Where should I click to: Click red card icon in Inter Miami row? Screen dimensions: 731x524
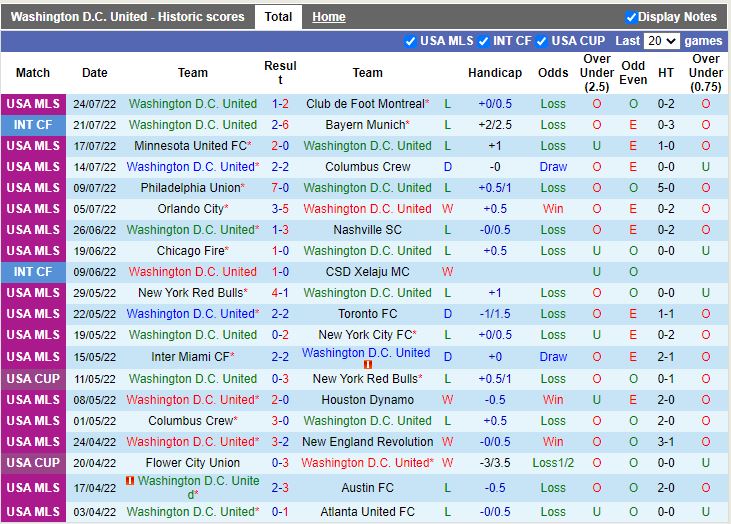(367, 365)
